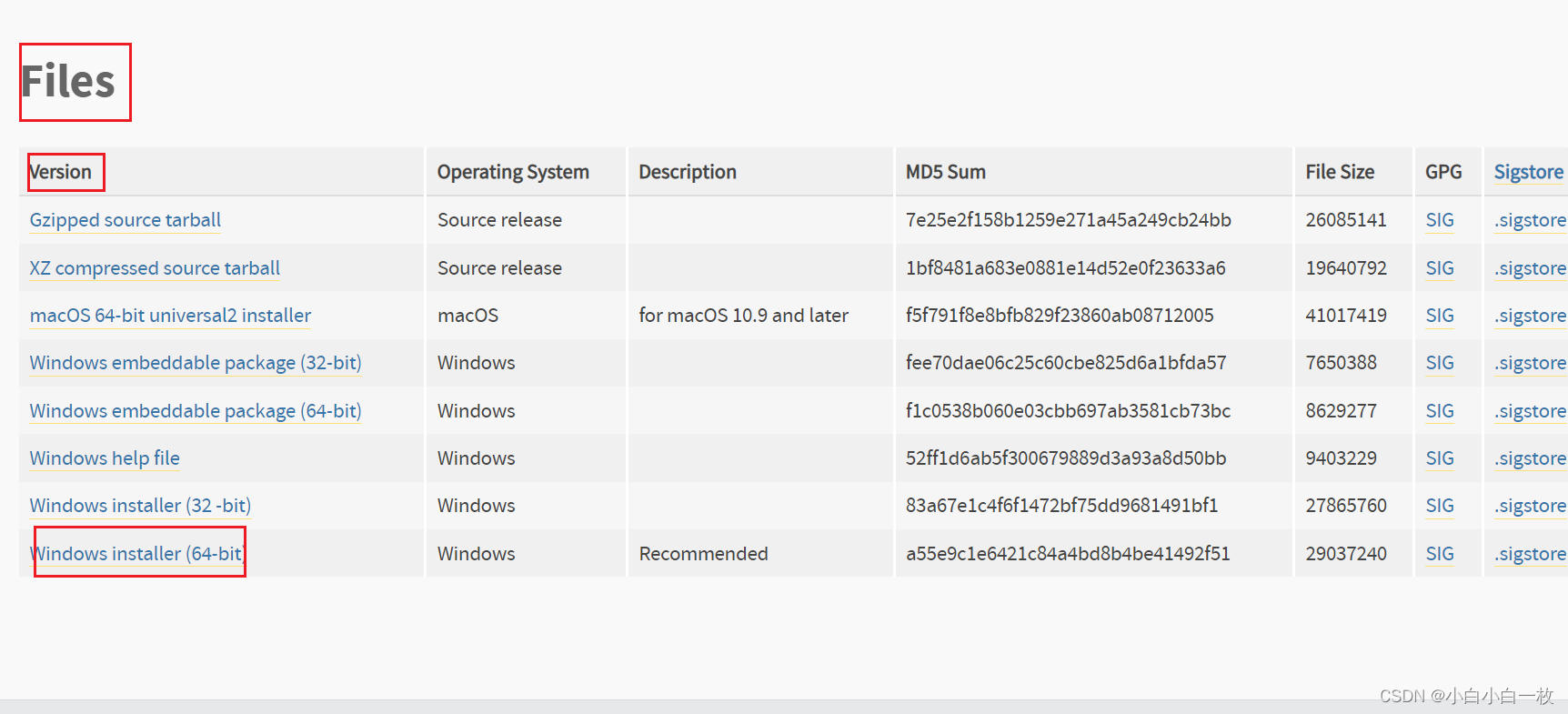Open macOS 64-bit universal2 installer link
This screenshot has width=1568, height=714.
point(170,316)
